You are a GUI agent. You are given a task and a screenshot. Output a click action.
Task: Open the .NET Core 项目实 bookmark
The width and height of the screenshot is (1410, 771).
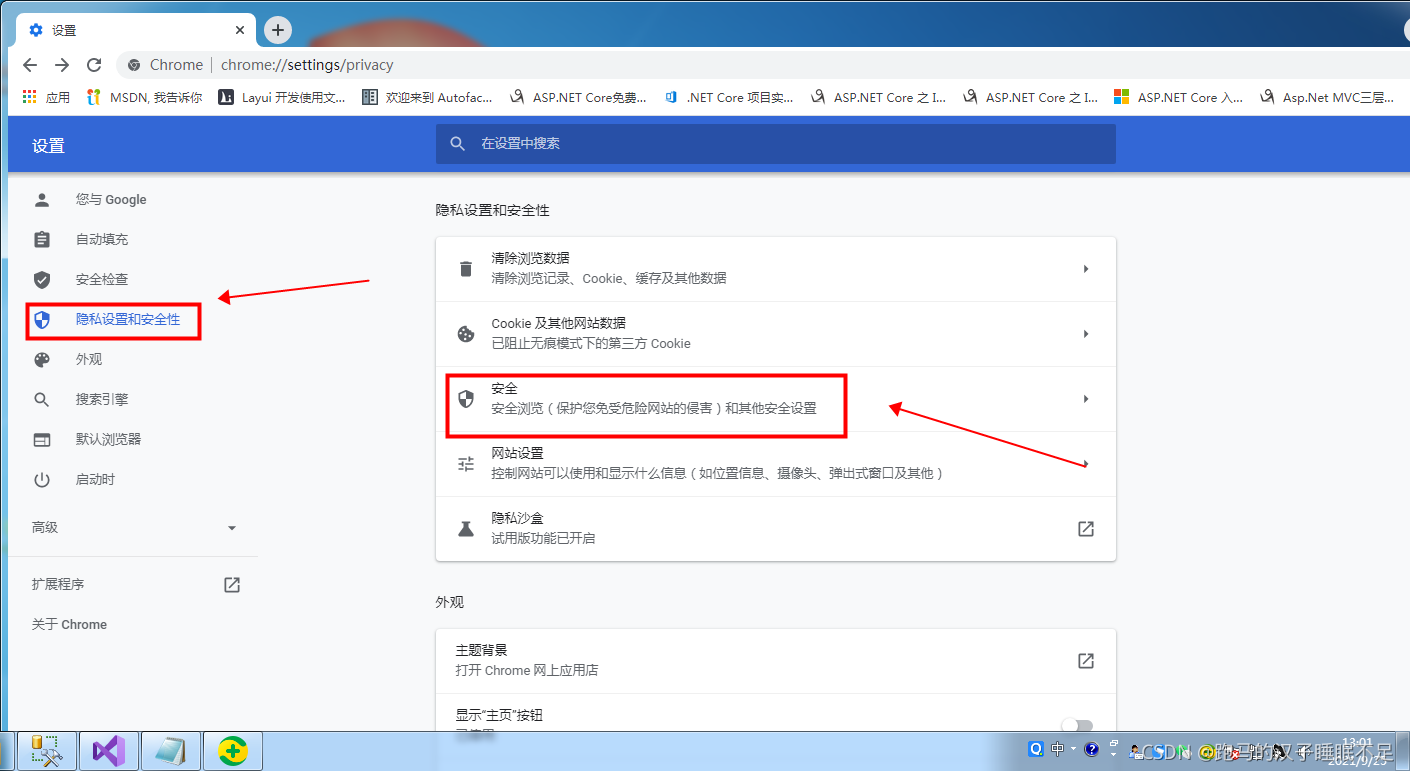[728, 97]
